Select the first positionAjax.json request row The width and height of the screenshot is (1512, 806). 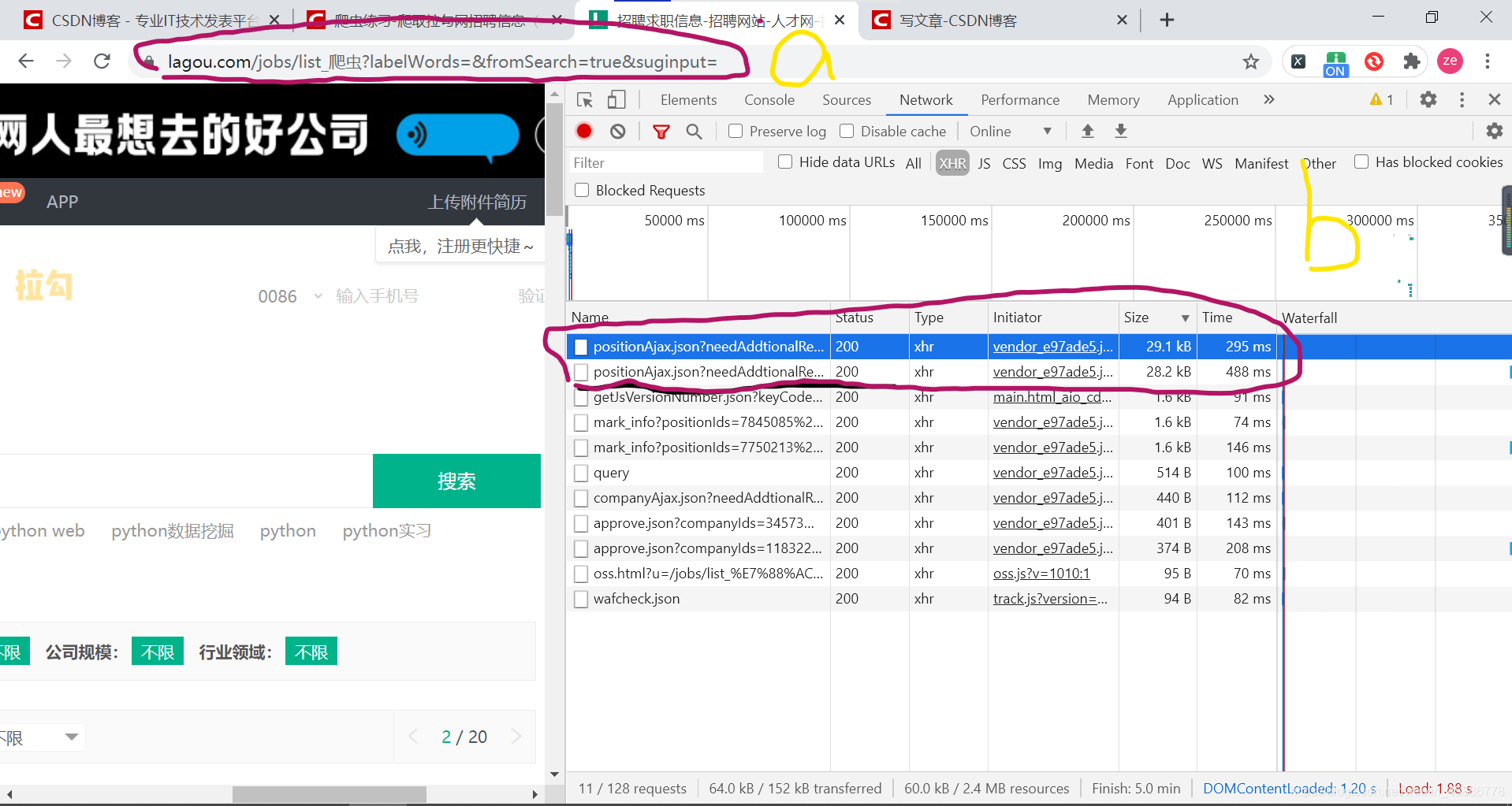[x=921, y=347]
